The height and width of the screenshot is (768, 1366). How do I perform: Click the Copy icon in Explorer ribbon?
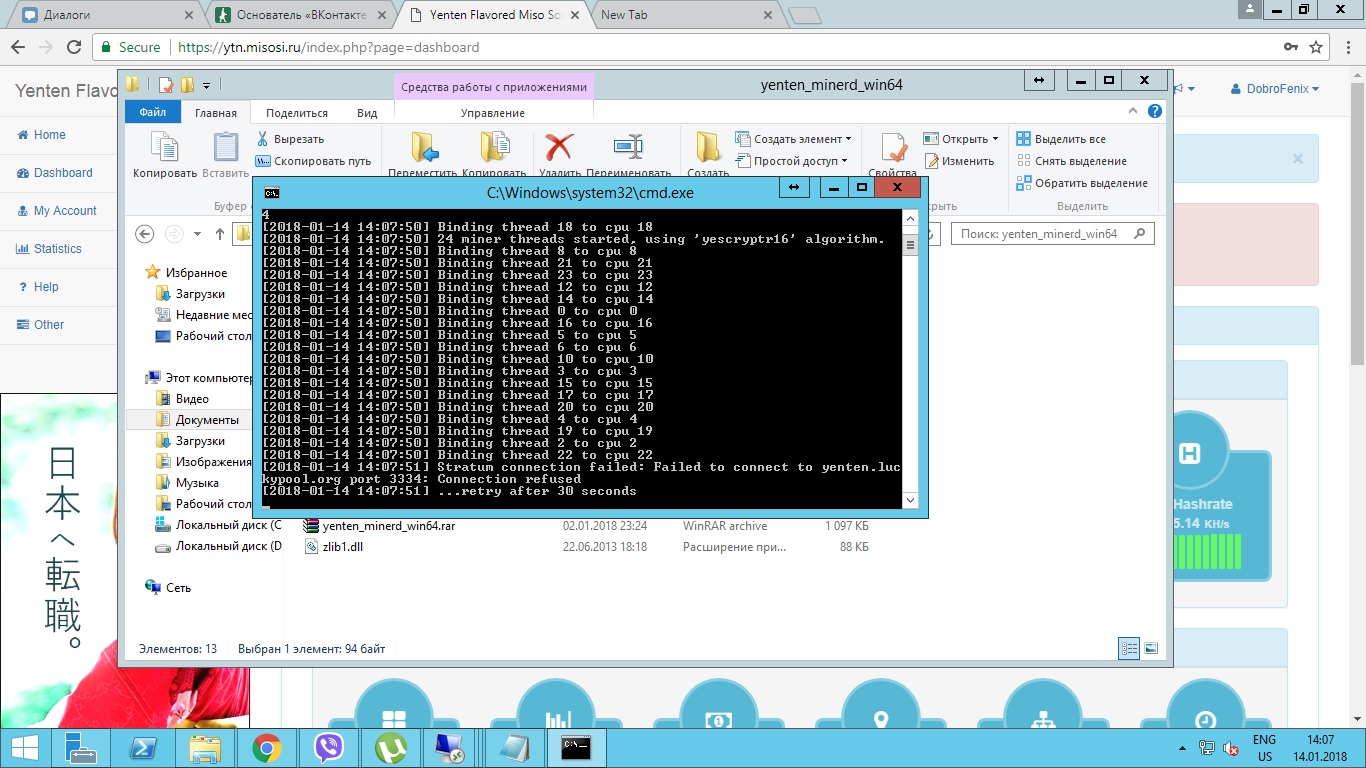[164, 148]
